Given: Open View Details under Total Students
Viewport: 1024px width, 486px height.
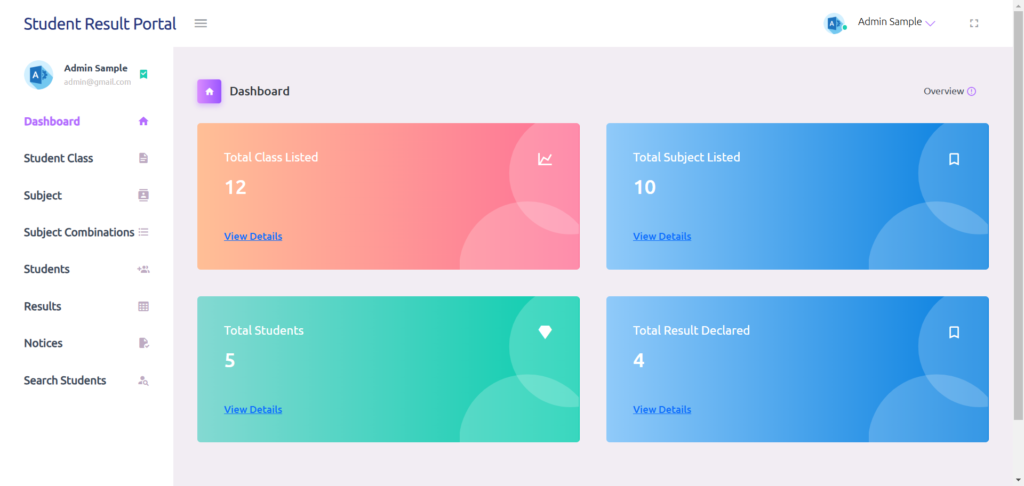Looking at the screenshot, I should [x=253, y=410].
